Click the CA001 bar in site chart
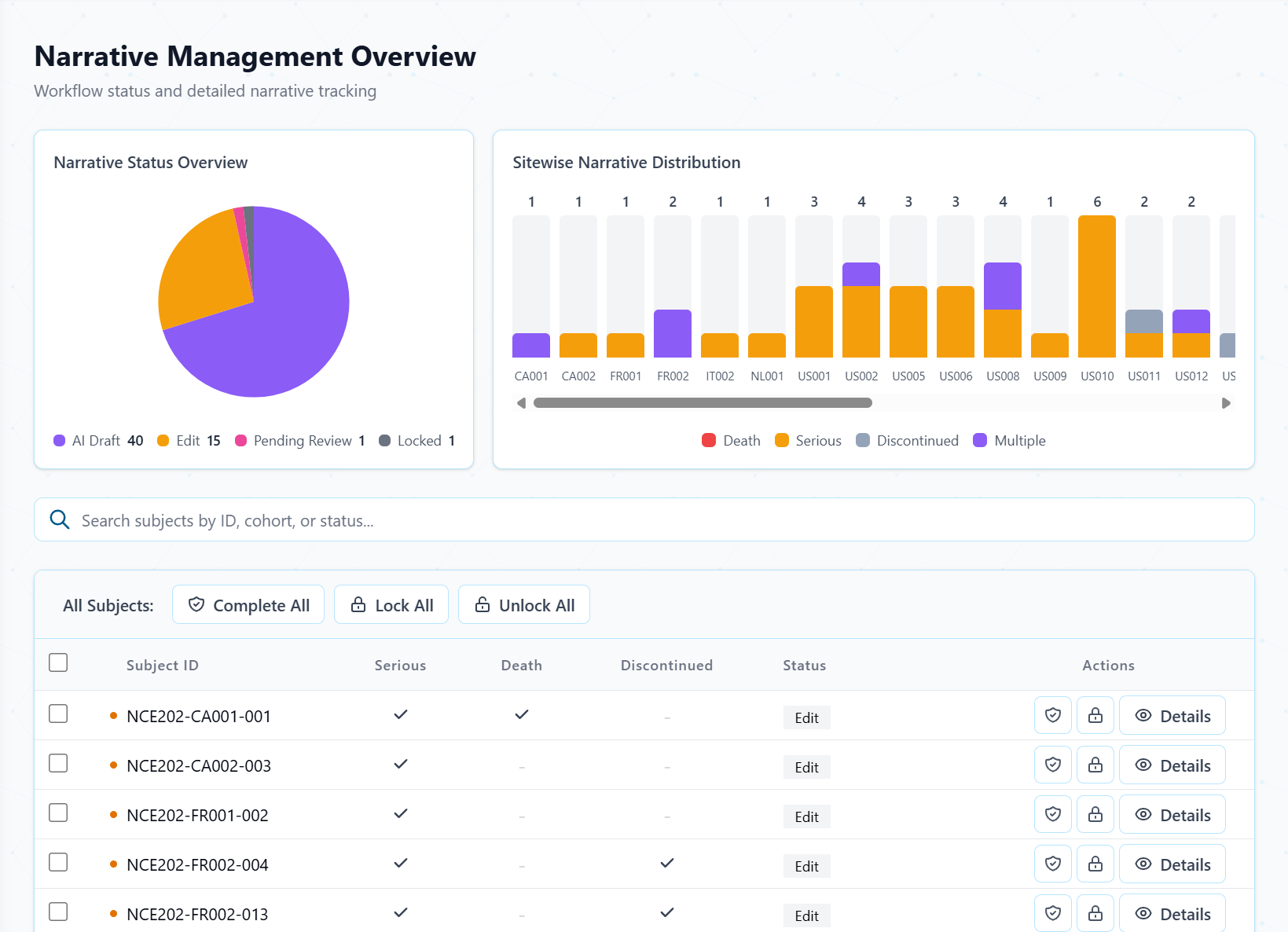The height and width of the screenshot is (932, 1288). 531,345
